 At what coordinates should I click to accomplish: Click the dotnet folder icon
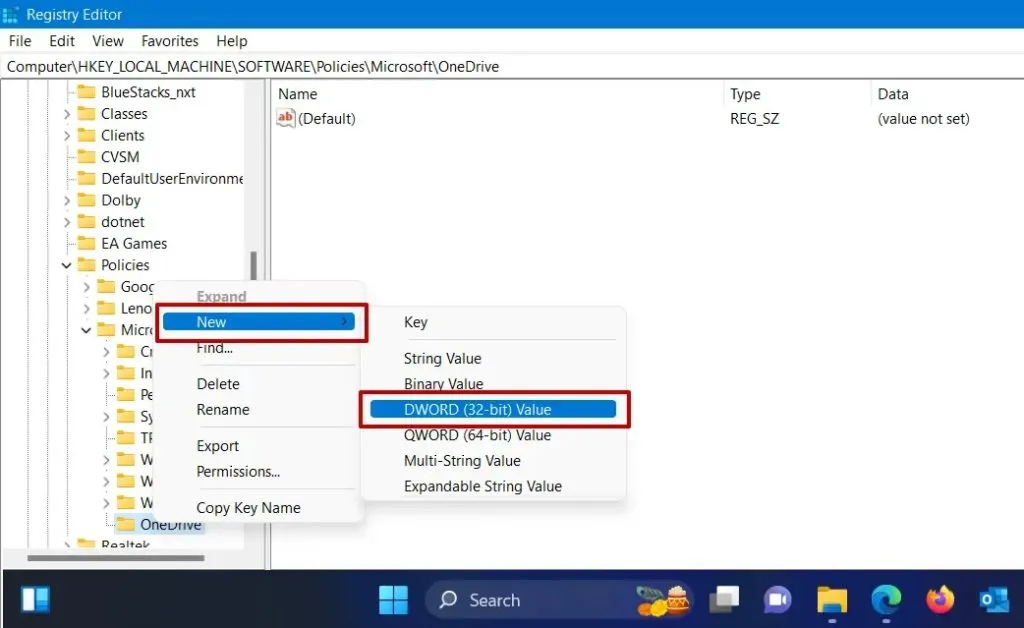tap(86, 221)
